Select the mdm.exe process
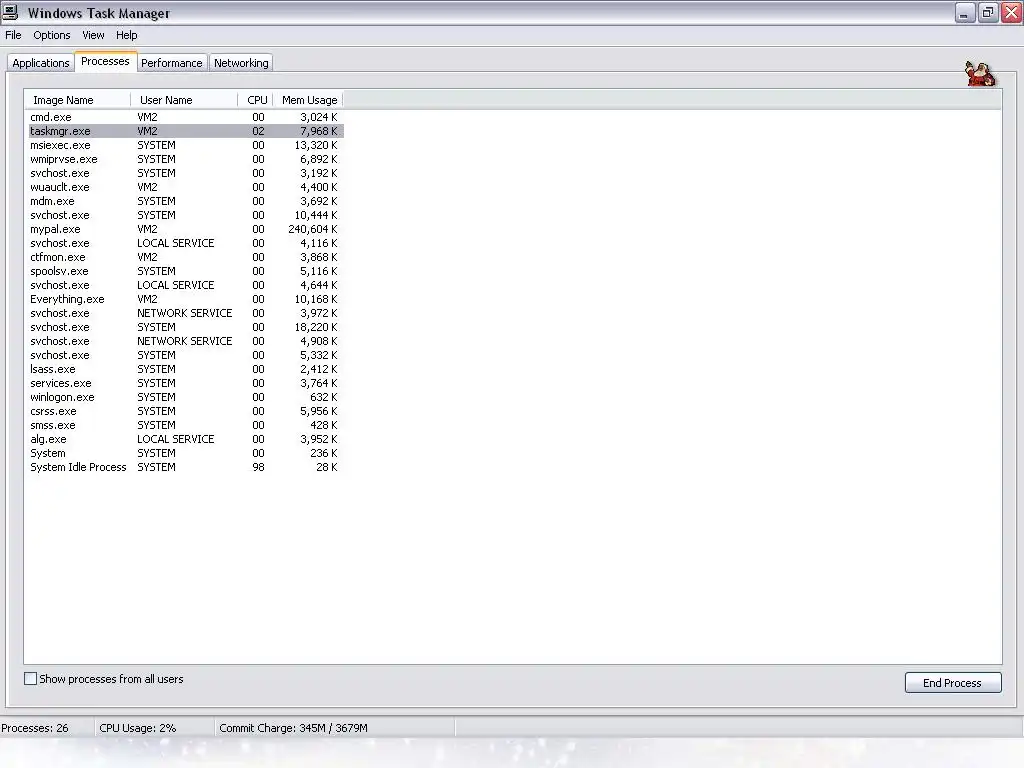Screen dimensions: 1024x768 tap(185, 201)
